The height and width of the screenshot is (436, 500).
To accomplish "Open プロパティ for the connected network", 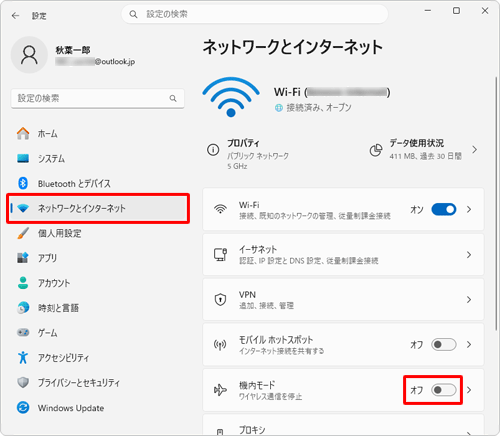I will 248,154.
